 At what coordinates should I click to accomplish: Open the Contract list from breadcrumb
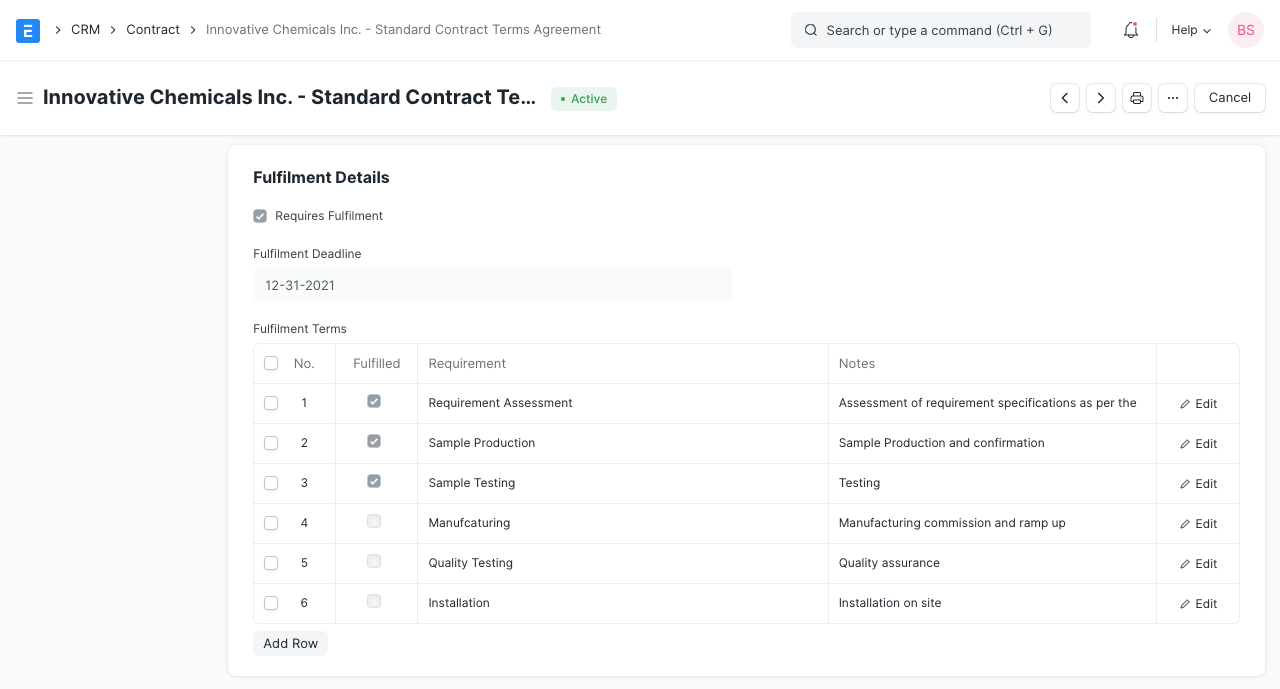click(x=152, y=29)
